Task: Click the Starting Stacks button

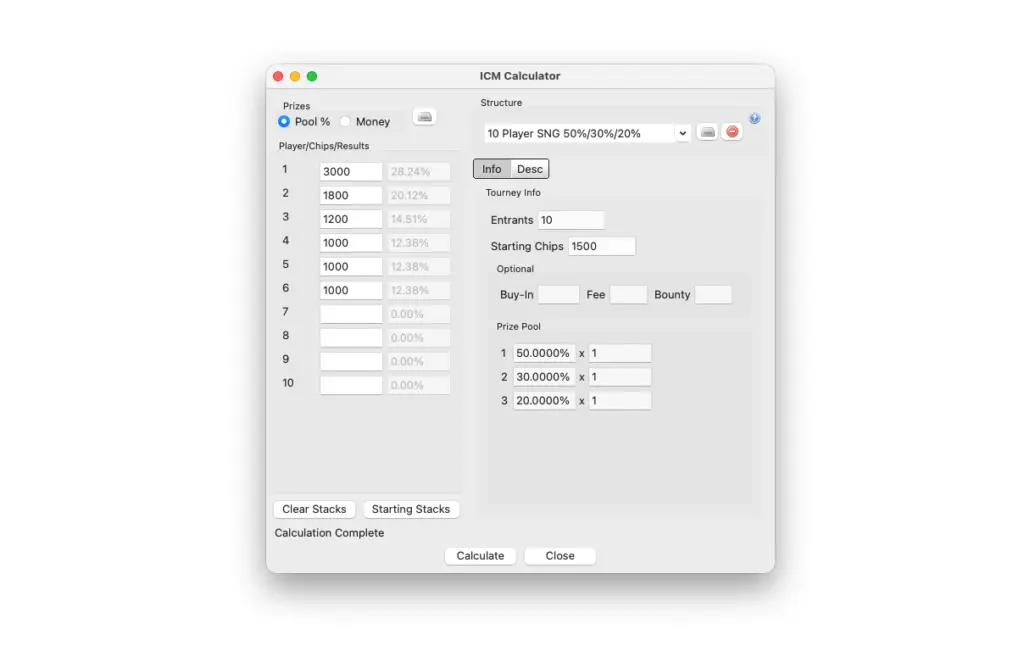Action: click(411, 509)
